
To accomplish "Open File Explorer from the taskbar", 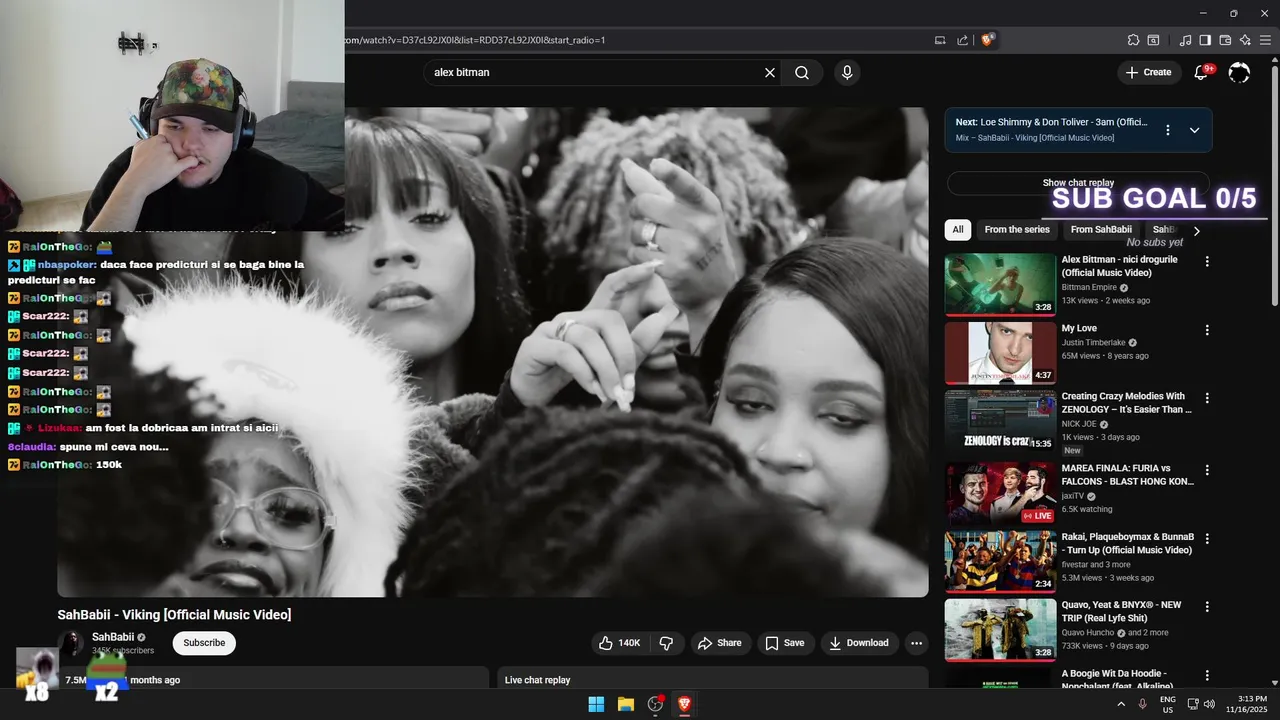I will tap(626, 704).
